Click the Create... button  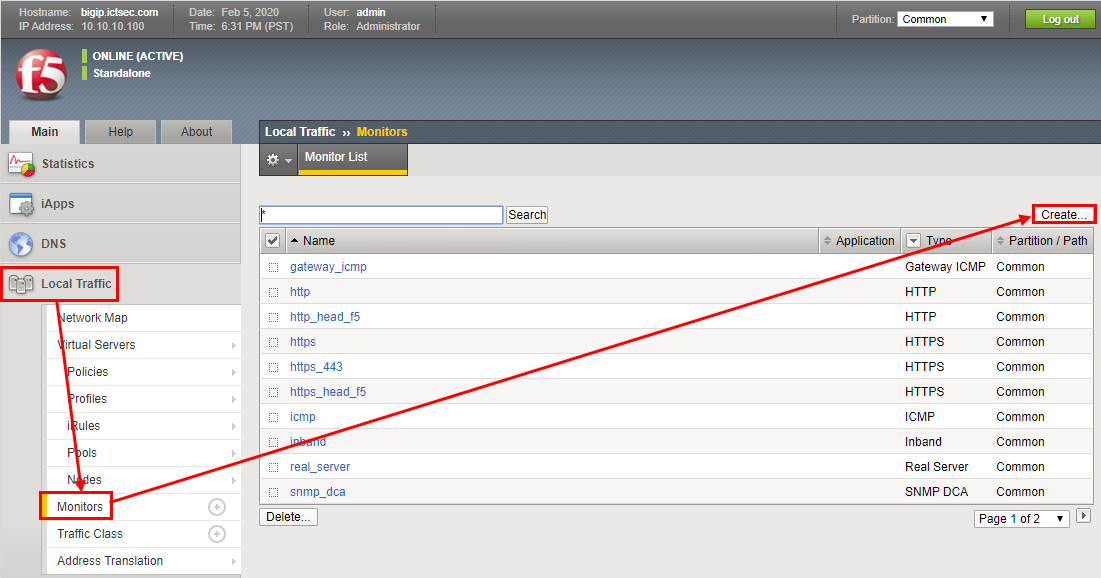pyautogui.click(x=1064, y=215)
